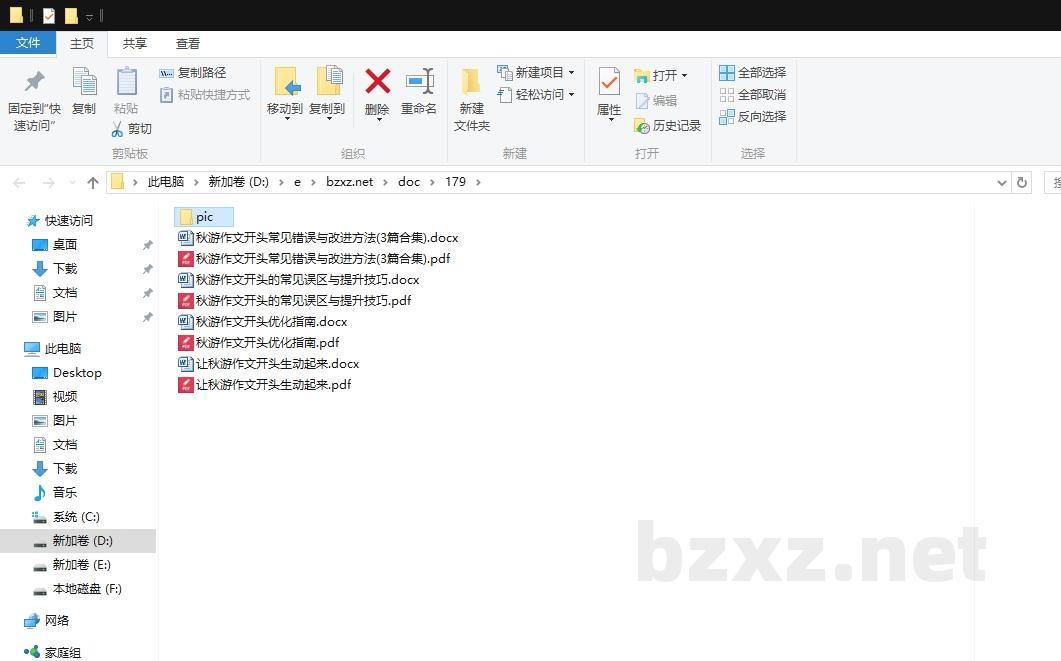Click the History record icon
This screenshot has height=661, width=1061.
click(x=642, y=126)
